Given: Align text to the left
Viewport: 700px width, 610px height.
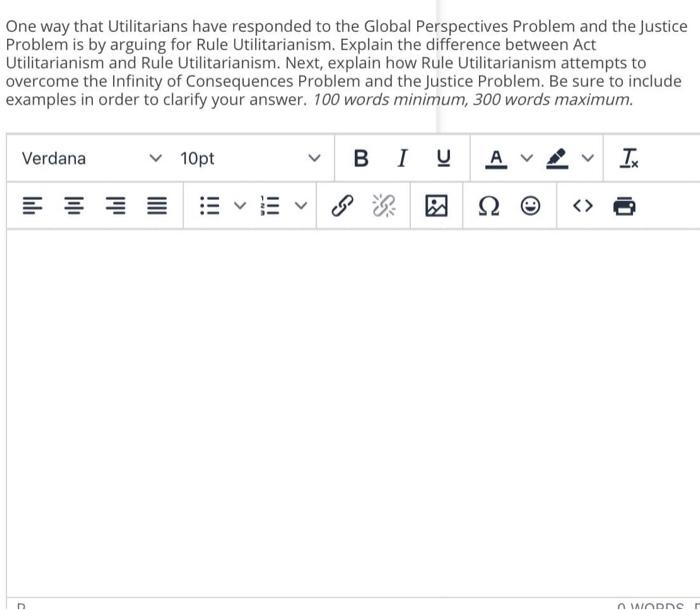Looking at the screenshot, I should [33, 206].
